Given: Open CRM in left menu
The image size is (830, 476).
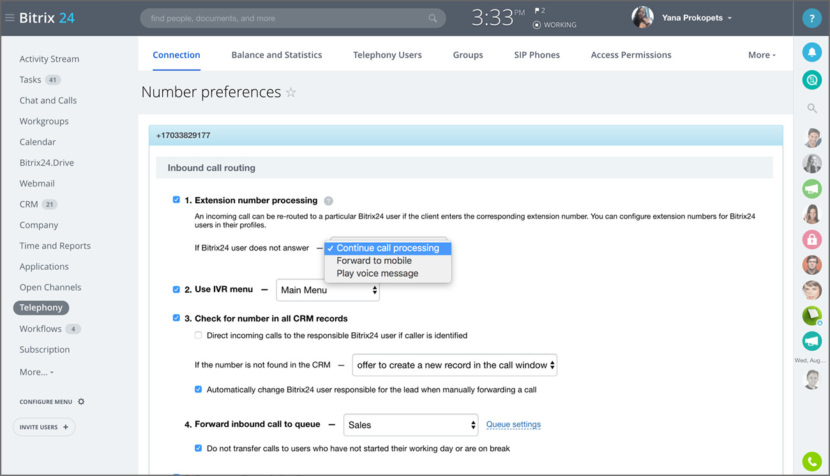Looking at the screenshot, I should click(29, 204).
